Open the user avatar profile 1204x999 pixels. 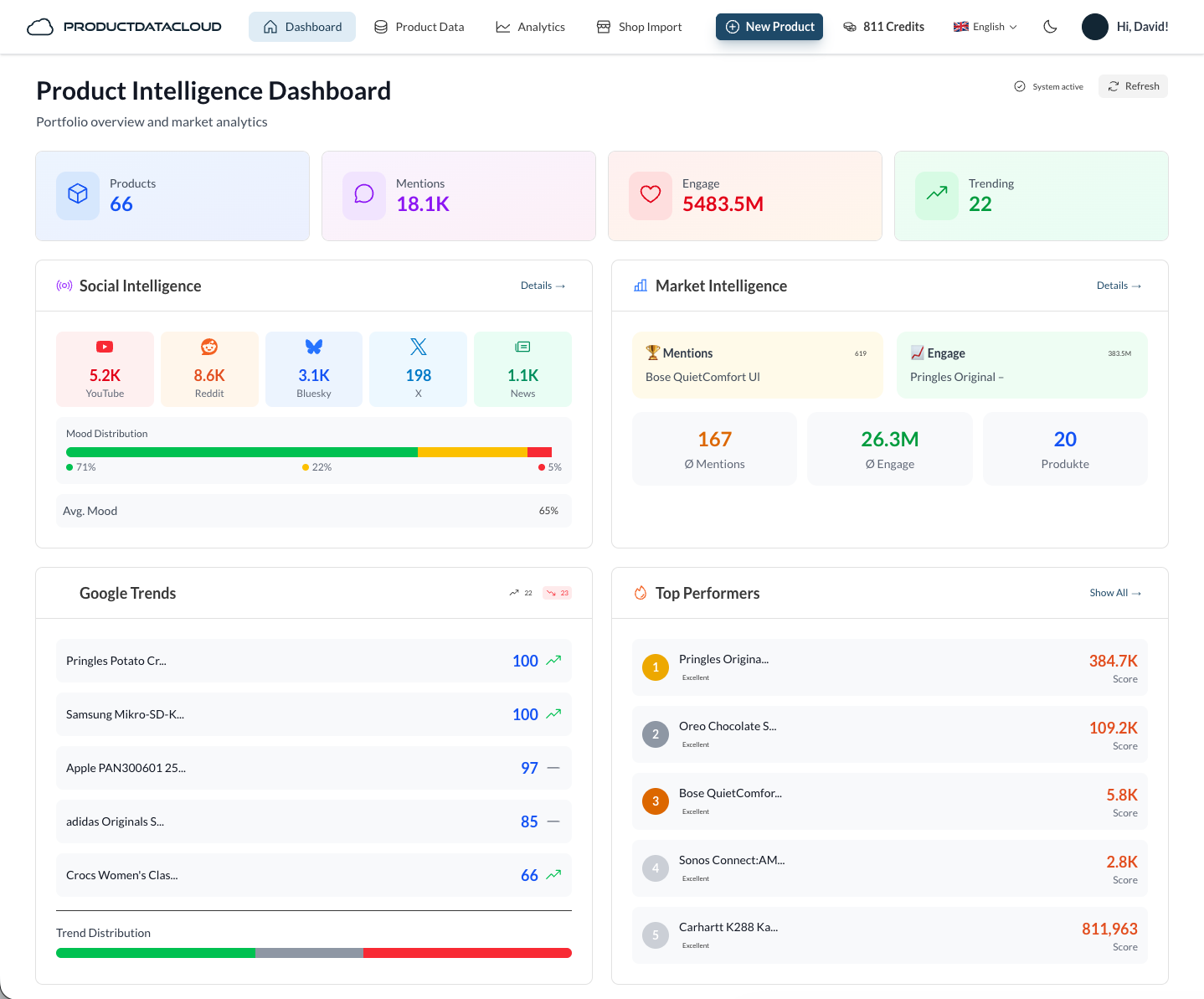coord(1095,27)
